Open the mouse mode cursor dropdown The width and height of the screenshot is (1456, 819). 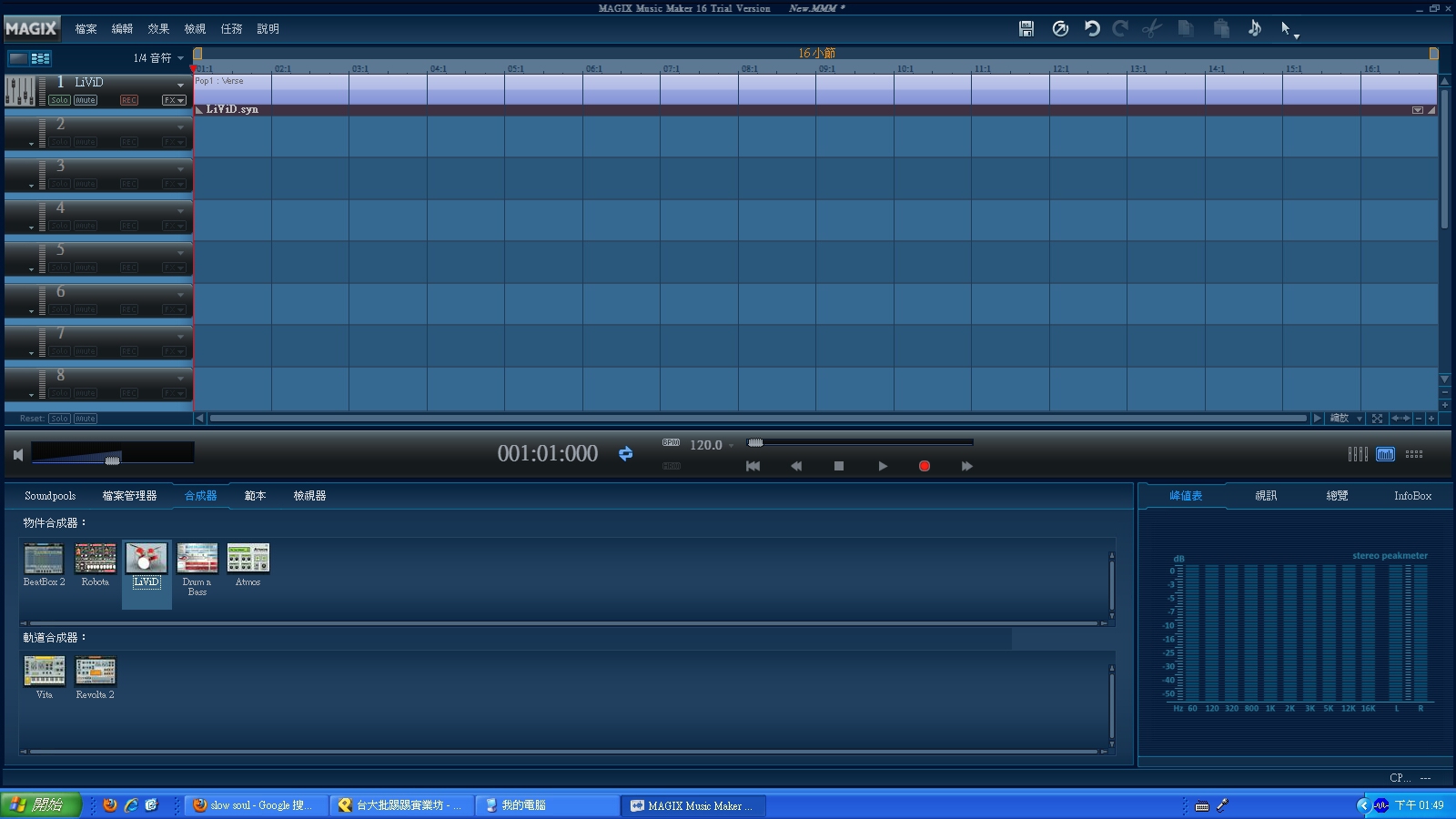click(1289, 29)
